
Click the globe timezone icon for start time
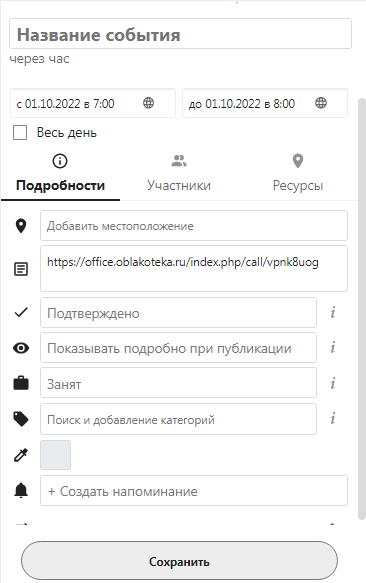coord(148,103)
